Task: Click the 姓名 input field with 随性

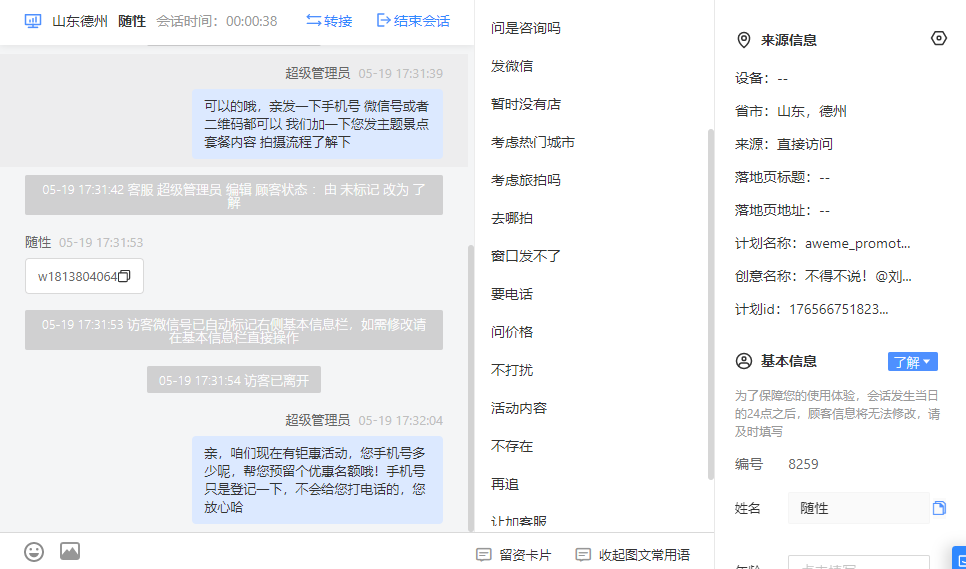Action: 858,508
